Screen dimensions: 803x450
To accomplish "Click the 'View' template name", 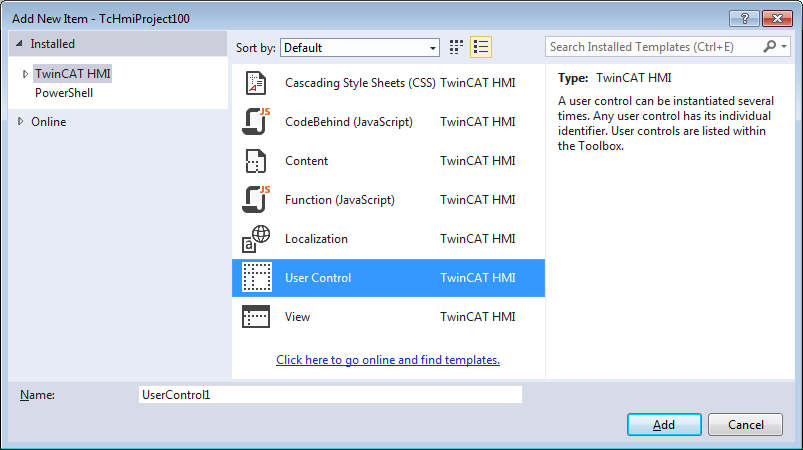I will pyautogui.click(x=297, y=317).
